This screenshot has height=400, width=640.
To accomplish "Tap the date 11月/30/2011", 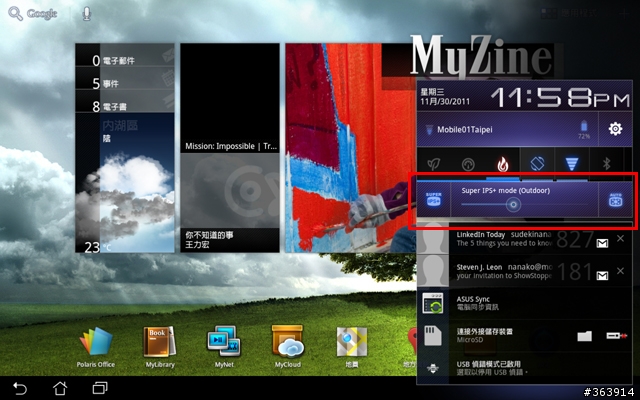I will (x=445, y=102).
